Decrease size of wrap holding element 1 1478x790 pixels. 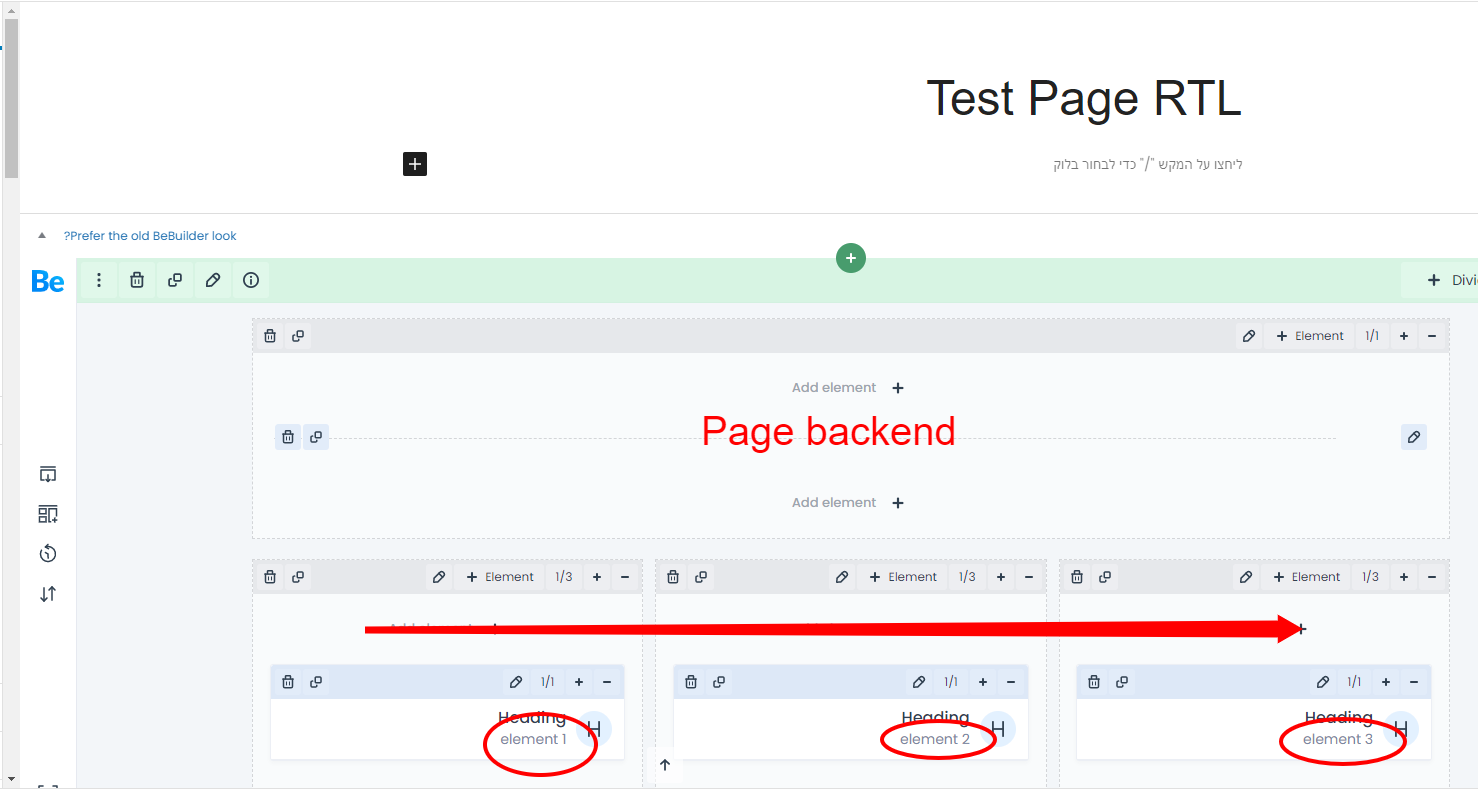click(x=625, y=577)
